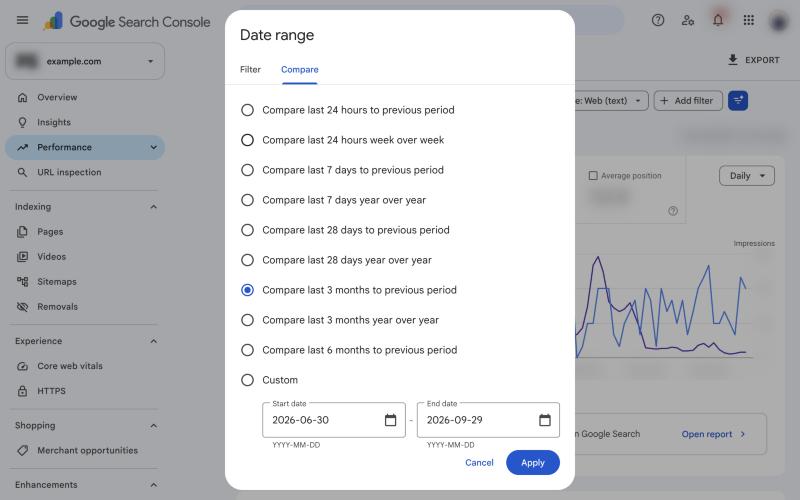
Task: Click the HTTPS padlock icon
Action: click(x=22, y=391)
